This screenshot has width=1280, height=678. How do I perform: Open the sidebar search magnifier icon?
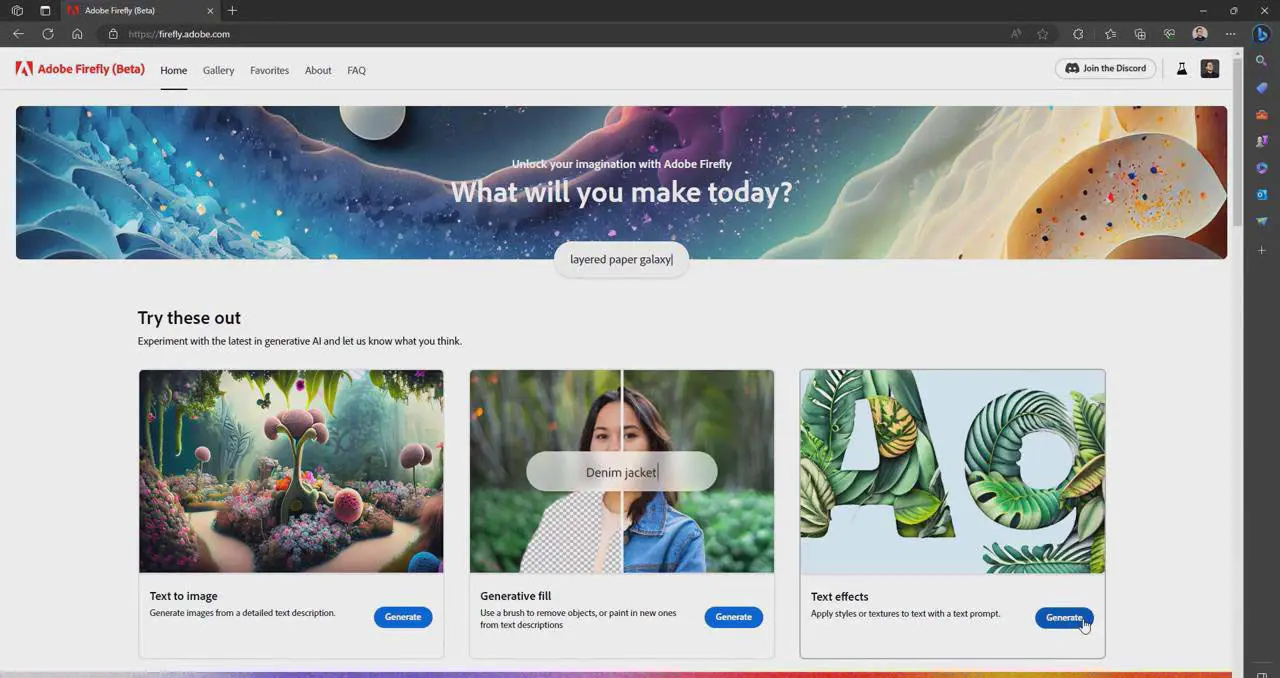[x=1261, y=61]
